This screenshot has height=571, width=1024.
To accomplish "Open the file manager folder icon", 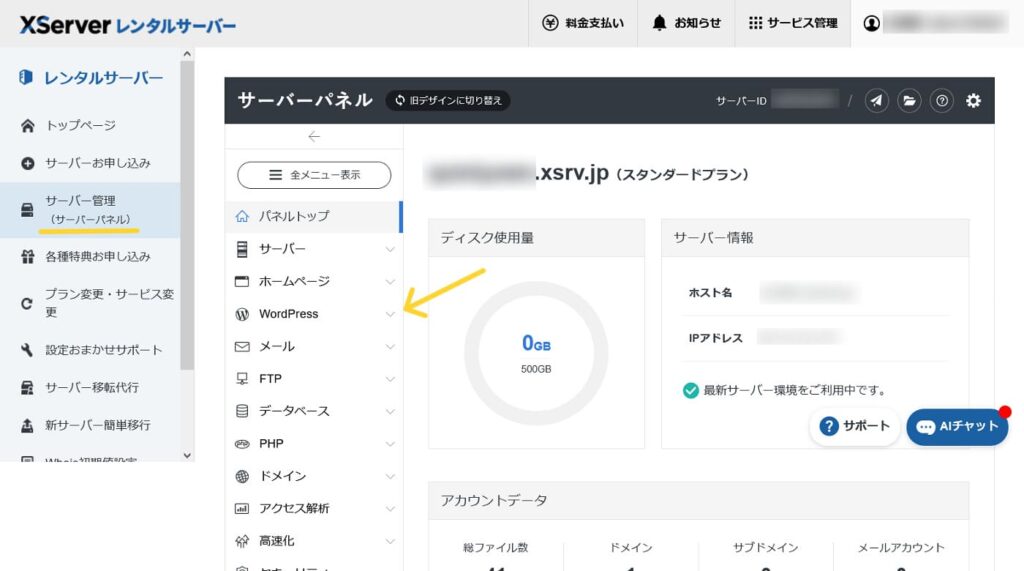I will pos(909,101).
